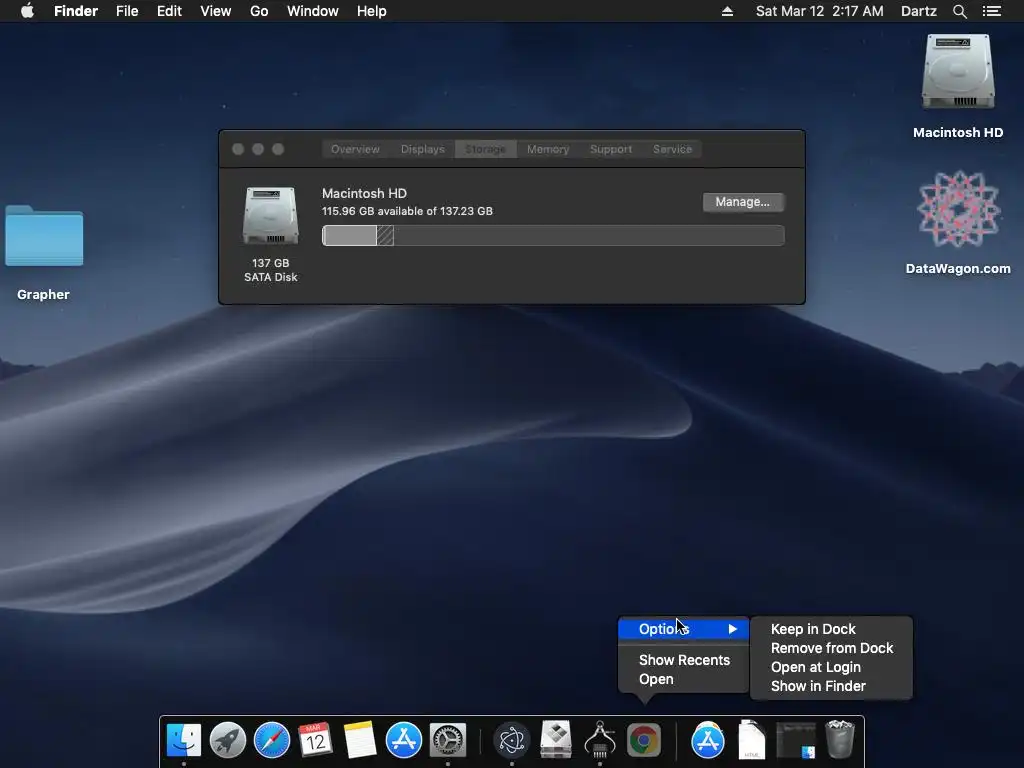Open Google Chrome in the Dock
1024x768 pixels.
[x=644, y=740]
